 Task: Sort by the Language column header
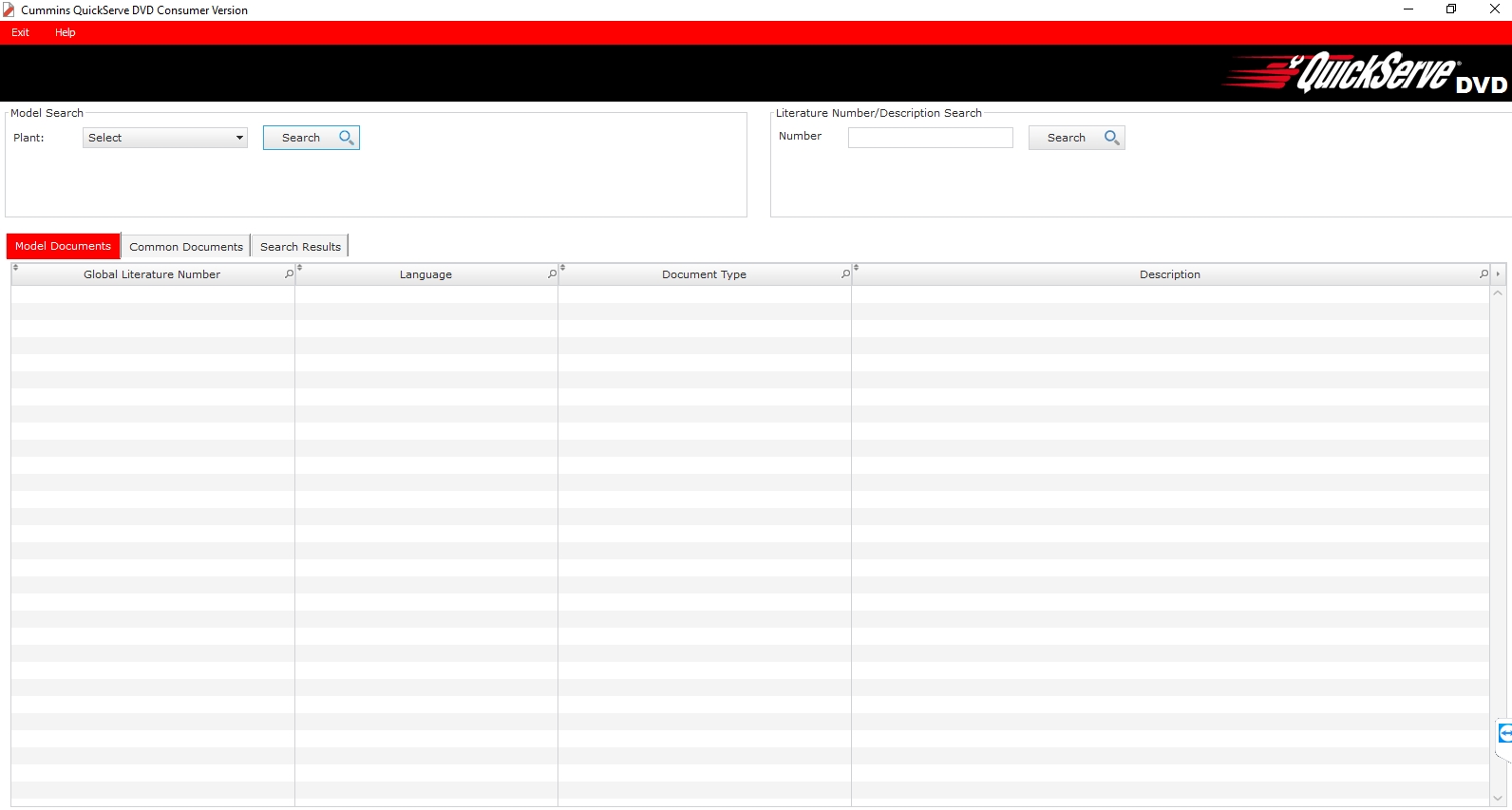click(425, 274)
